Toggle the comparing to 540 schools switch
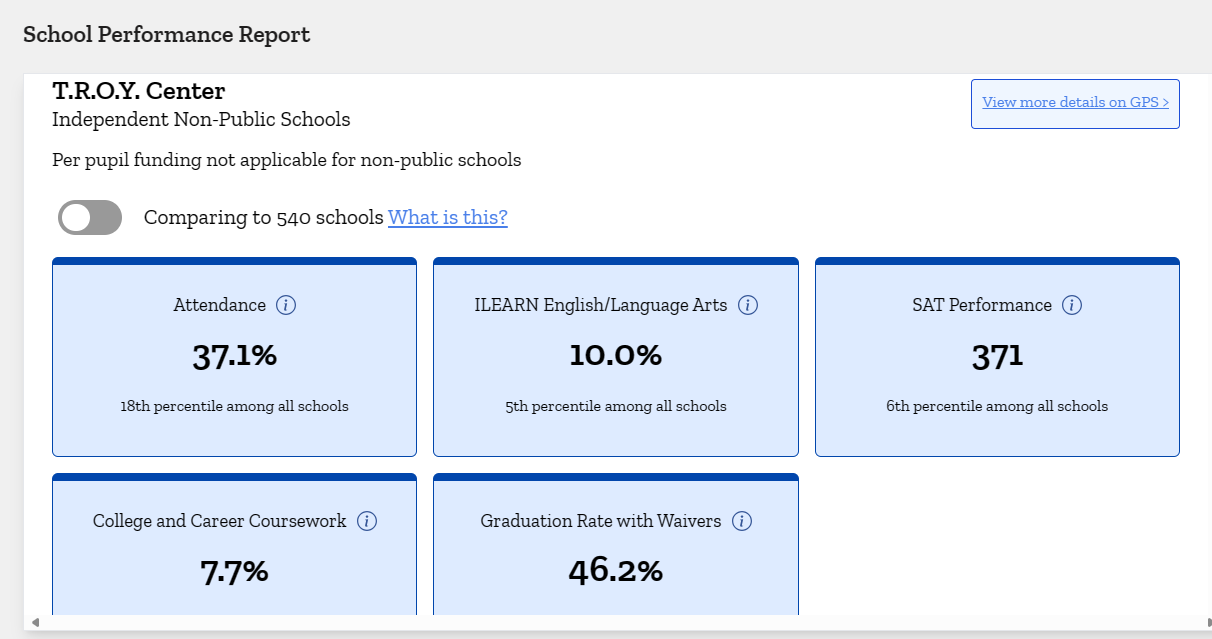The image size is (1212, 639). pyautogui.click(x=90, y=217)
